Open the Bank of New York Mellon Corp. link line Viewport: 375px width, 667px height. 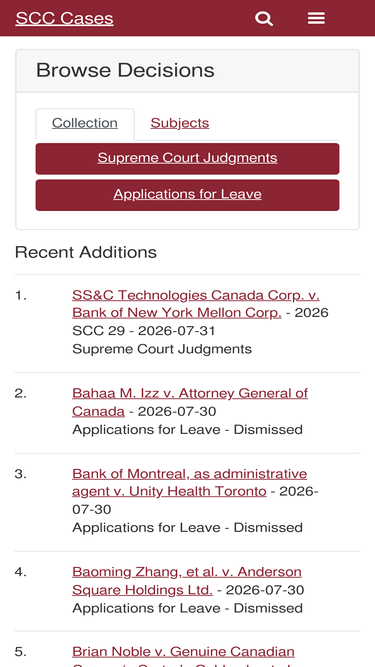[177, 313]
